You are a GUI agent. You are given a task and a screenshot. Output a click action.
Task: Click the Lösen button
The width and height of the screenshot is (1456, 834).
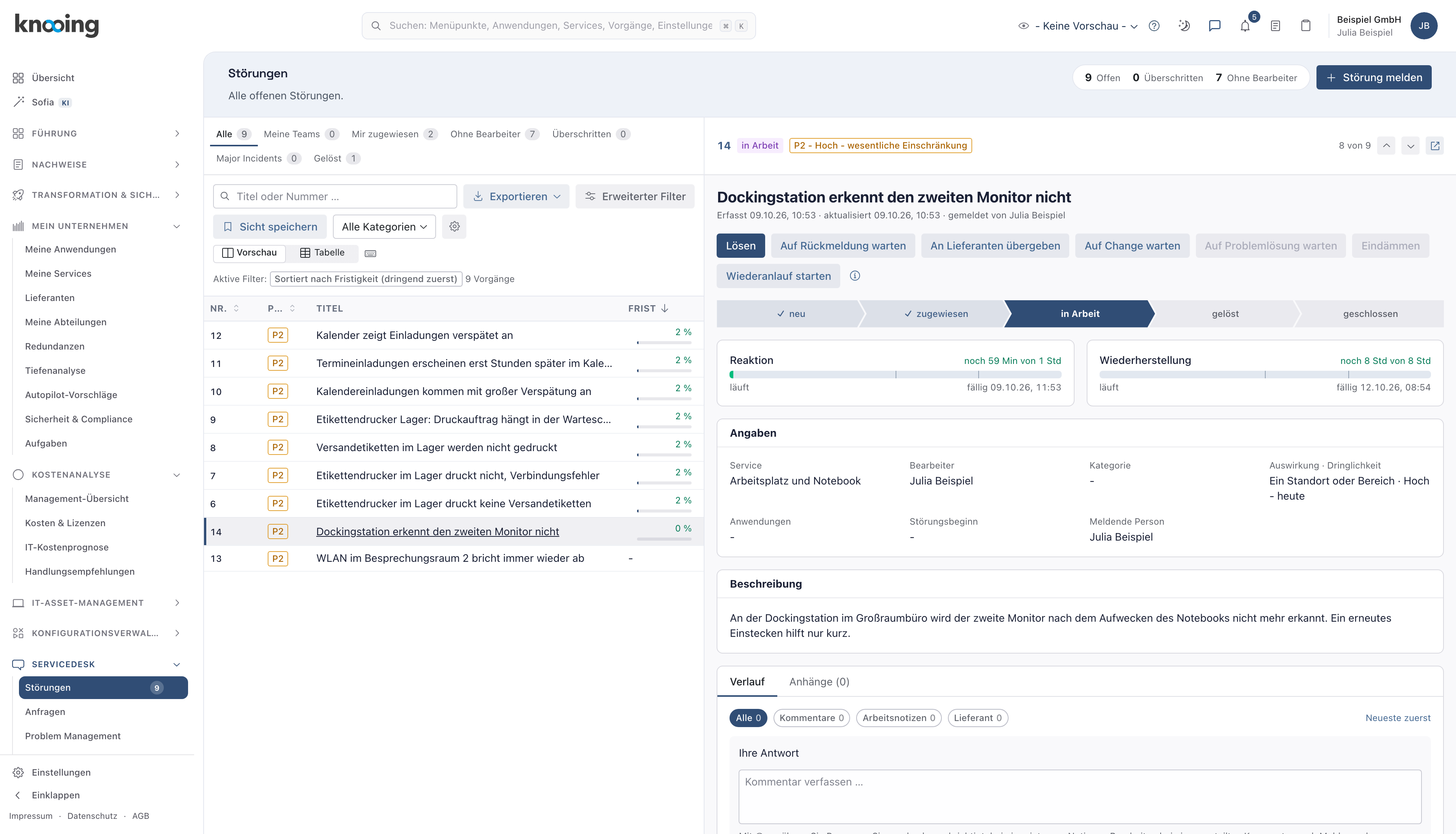tap(740, 246)
